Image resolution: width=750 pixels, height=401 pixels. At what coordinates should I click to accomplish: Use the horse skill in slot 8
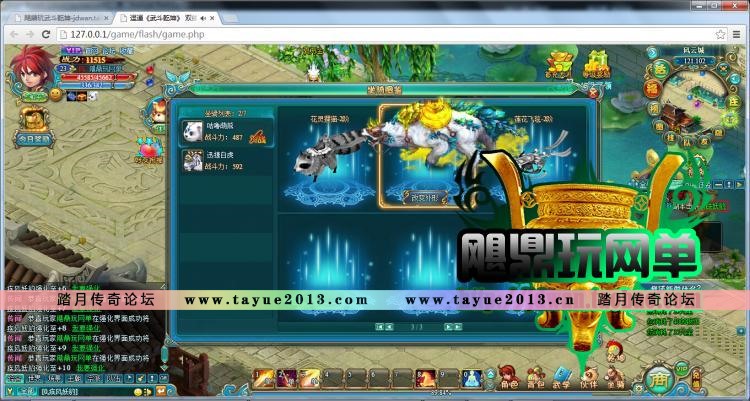(x=426, y=378)
